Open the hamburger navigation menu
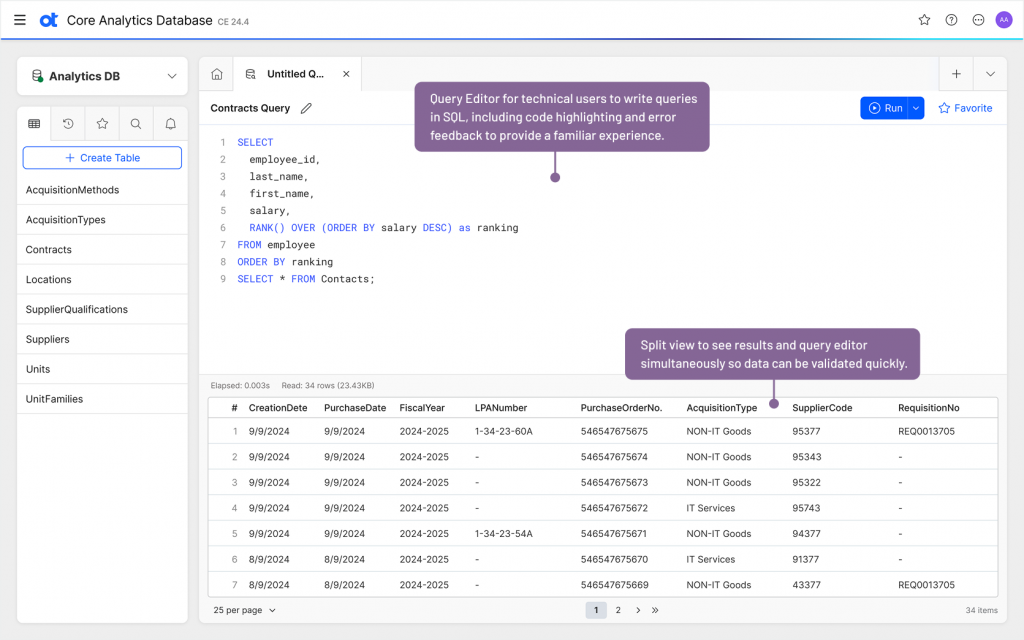1024x640 pixels. click(x=20, y=20)
